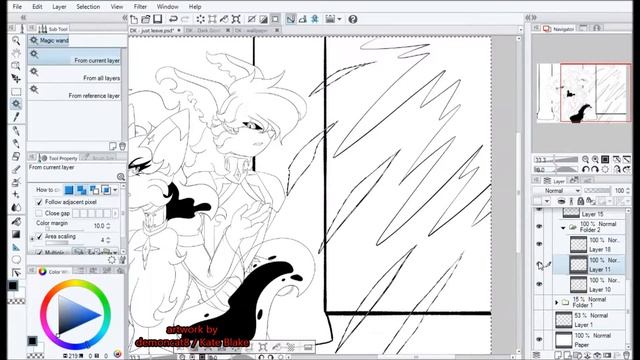The height and width of the screenshot is (360, 640).
Task: Click the Navigator rotate left icon
Action: [x=585, y=169]
